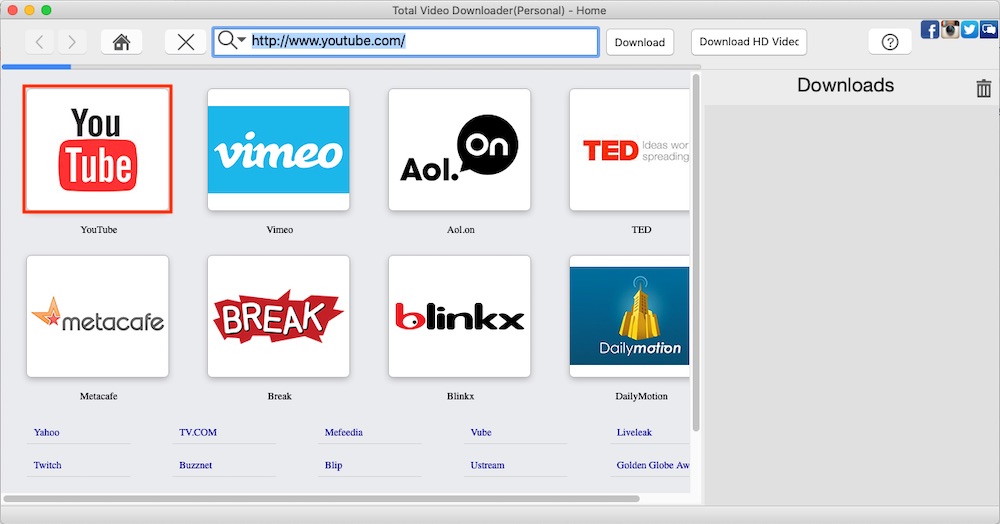Open the chat icon beside Twitter

tap(989, 29)
